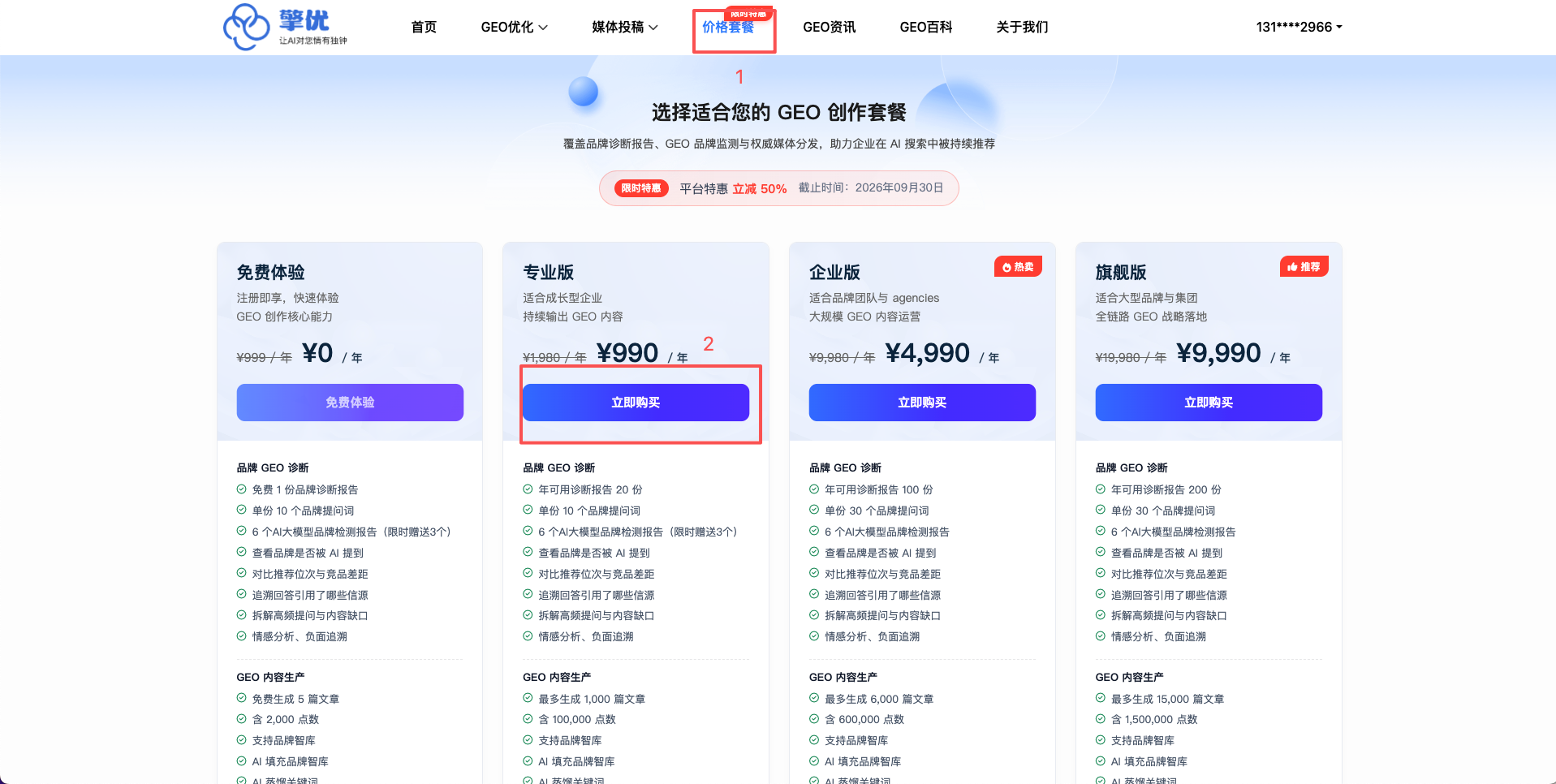This screenshot has height=784, width=1556.
Task: Click check icon beside 含 1,500,000 点数
Action: pyautogui.click(x=1101, y=719)
